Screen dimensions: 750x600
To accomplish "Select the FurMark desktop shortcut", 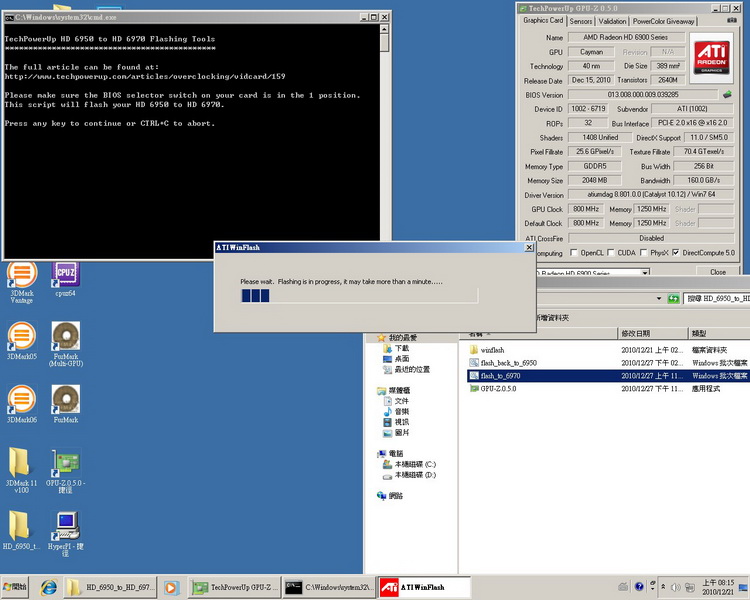I will (x=66, y=404).
